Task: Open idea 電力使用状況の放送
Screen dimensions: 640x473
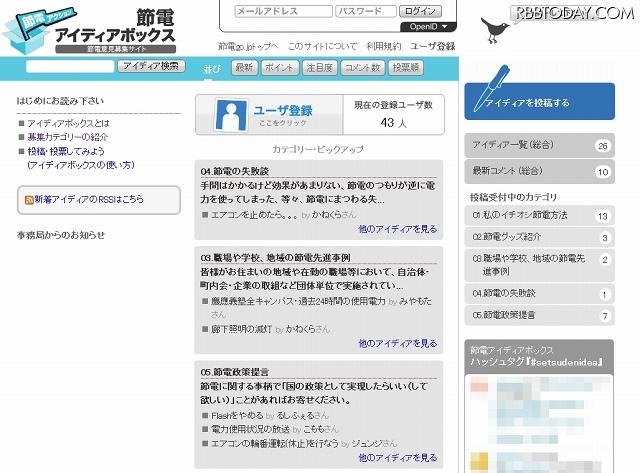Action: (250, 430)
